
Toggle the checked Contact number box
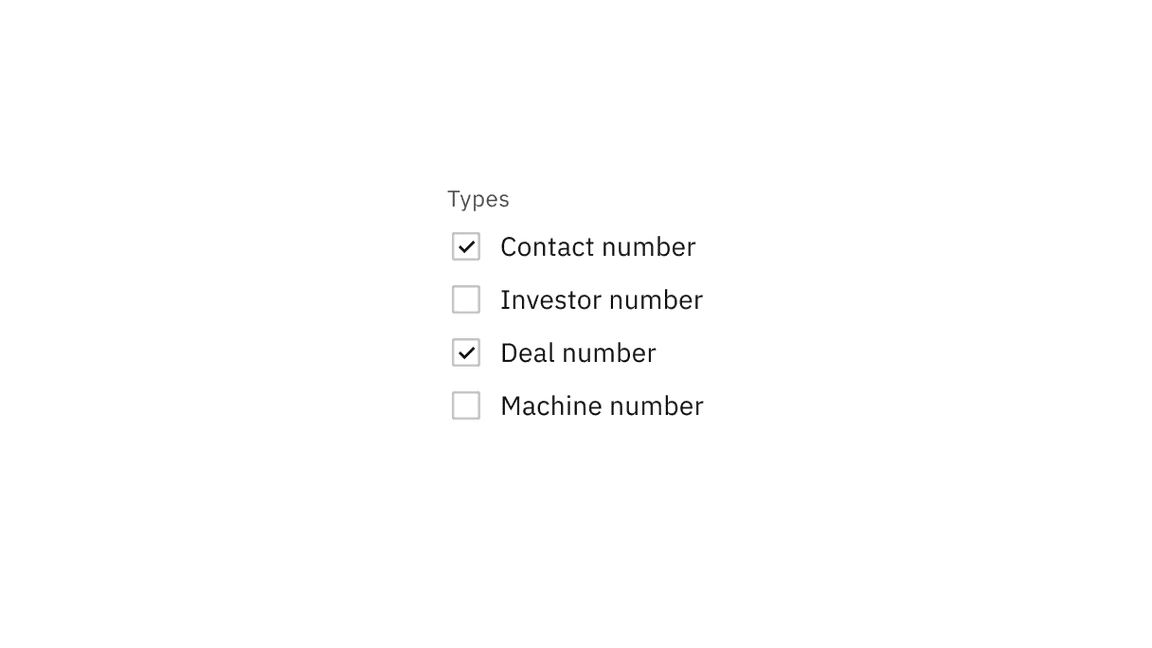pos(466,246)
